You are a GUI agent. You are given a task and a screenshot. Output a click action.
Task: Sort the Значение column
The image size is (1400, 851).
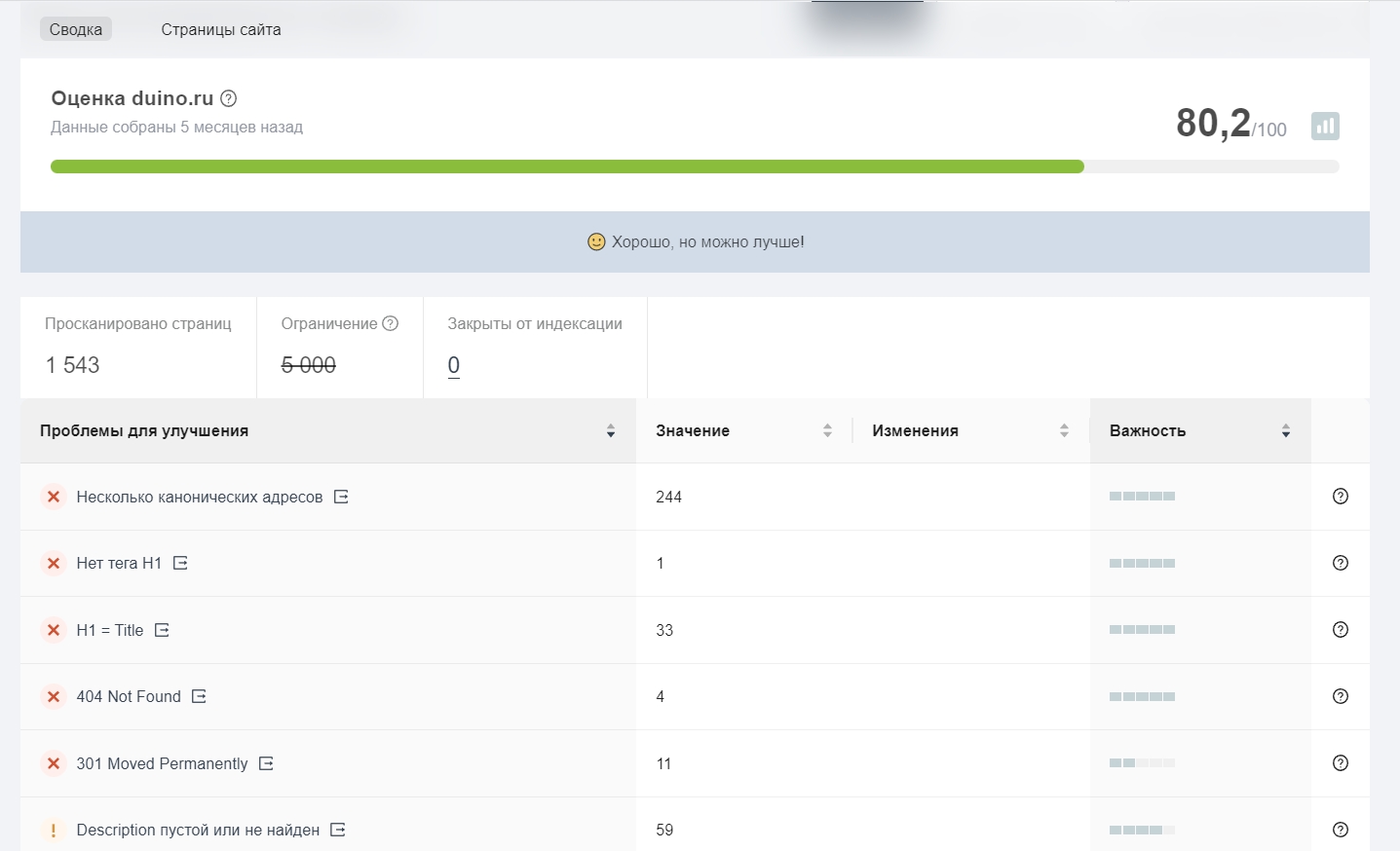(827, 430)
